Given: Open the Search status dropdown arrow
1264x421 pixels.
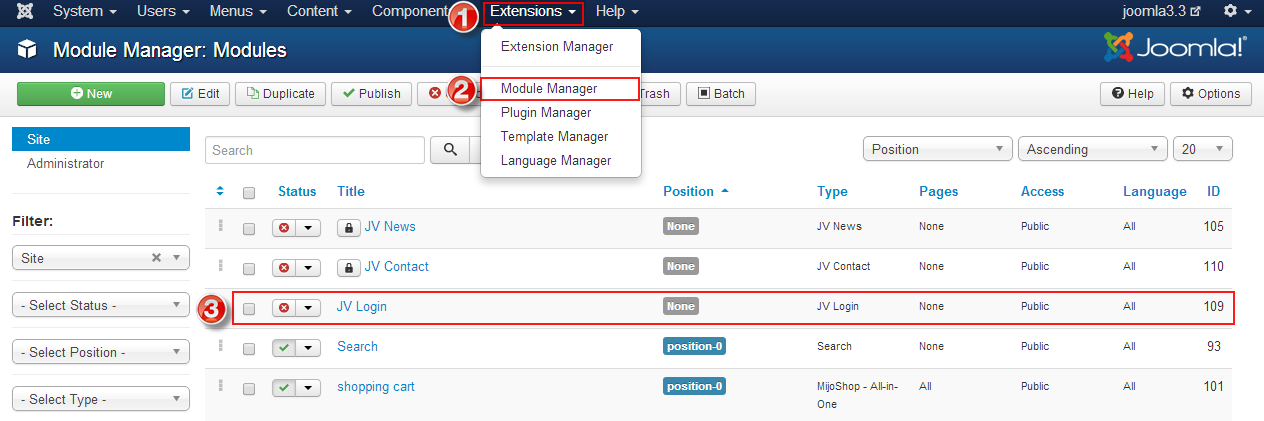Looking at the screenshot, I should point(308,347).
